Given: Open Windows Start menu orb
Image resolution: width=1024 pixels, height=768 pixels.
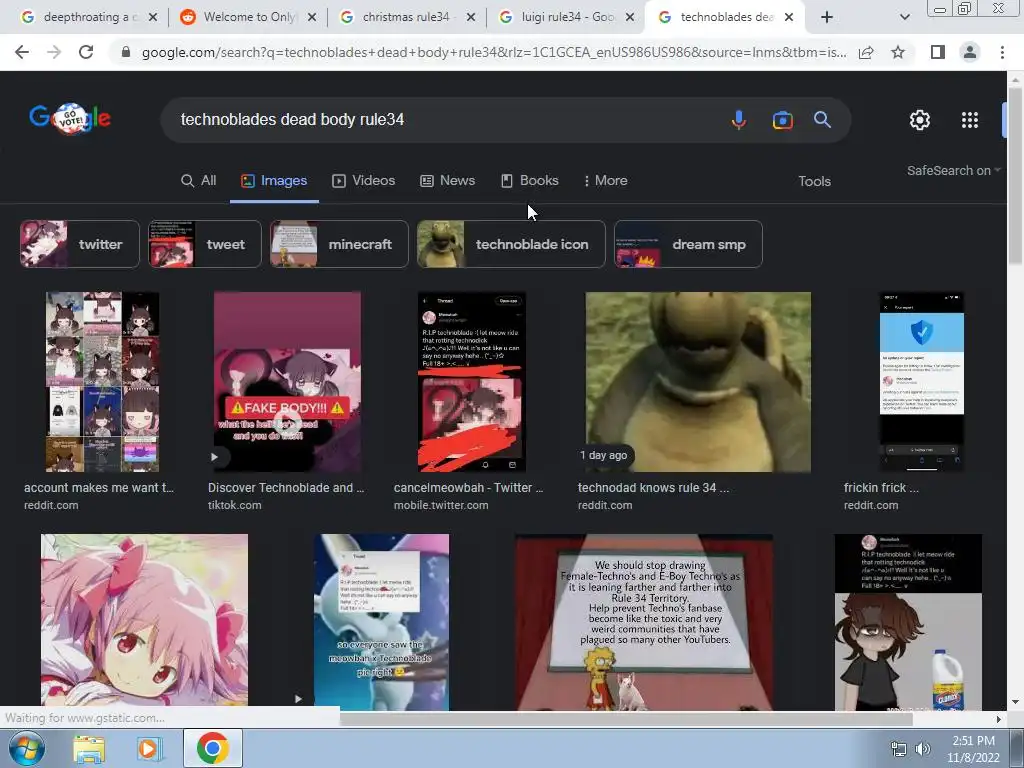Looking at the screenshot, I should [x=26, y=748].
